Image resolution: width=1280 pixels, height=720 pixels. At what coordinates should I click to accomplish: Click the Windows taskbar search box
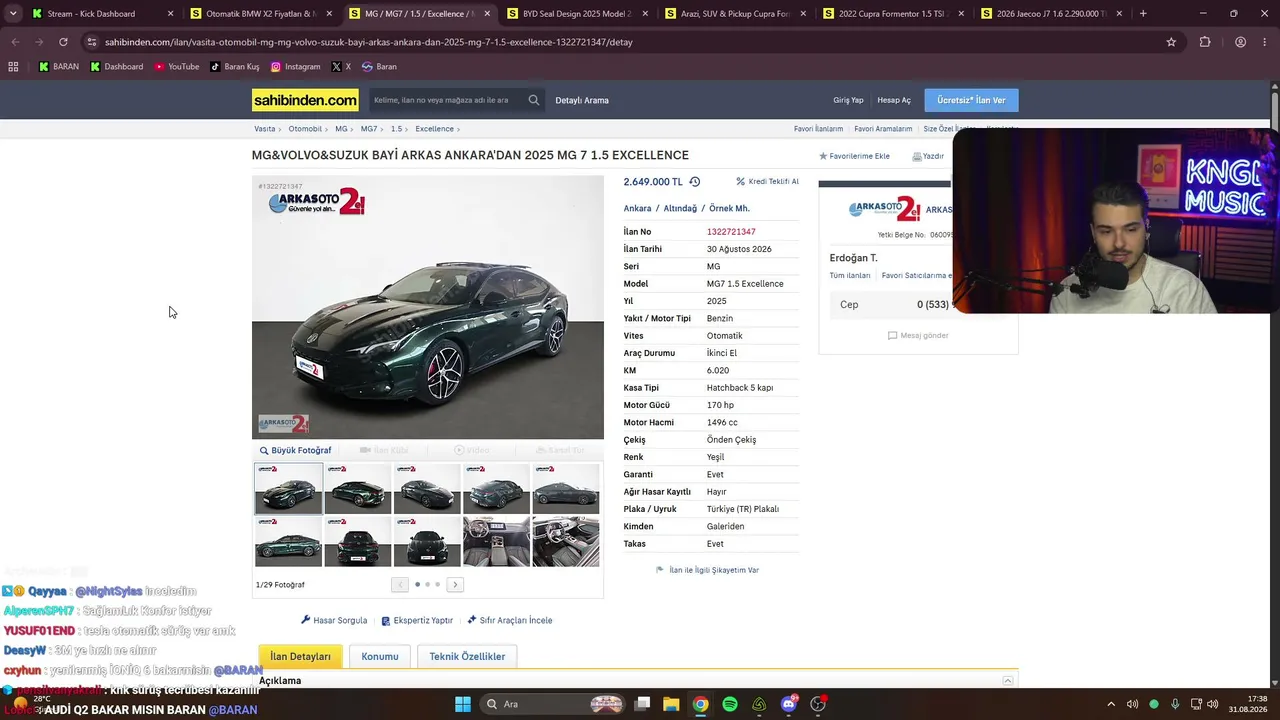point(552,704)
